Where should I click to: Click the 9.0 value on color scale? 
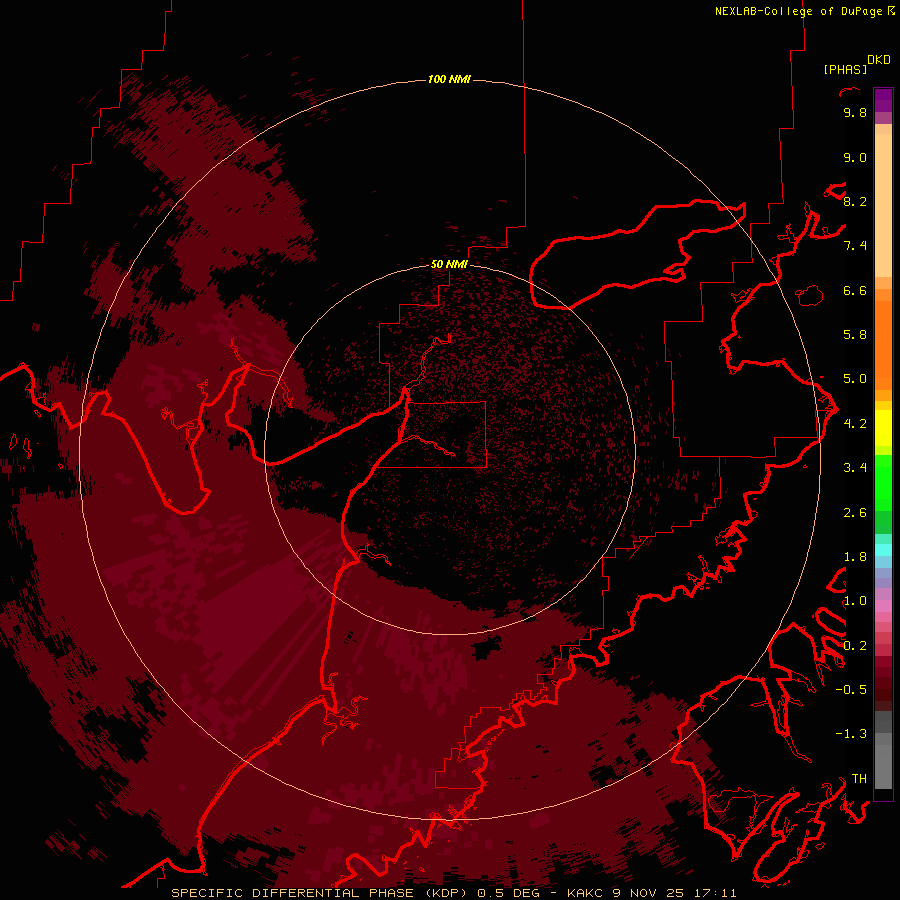pyautogui.click(x=855, y=157)
